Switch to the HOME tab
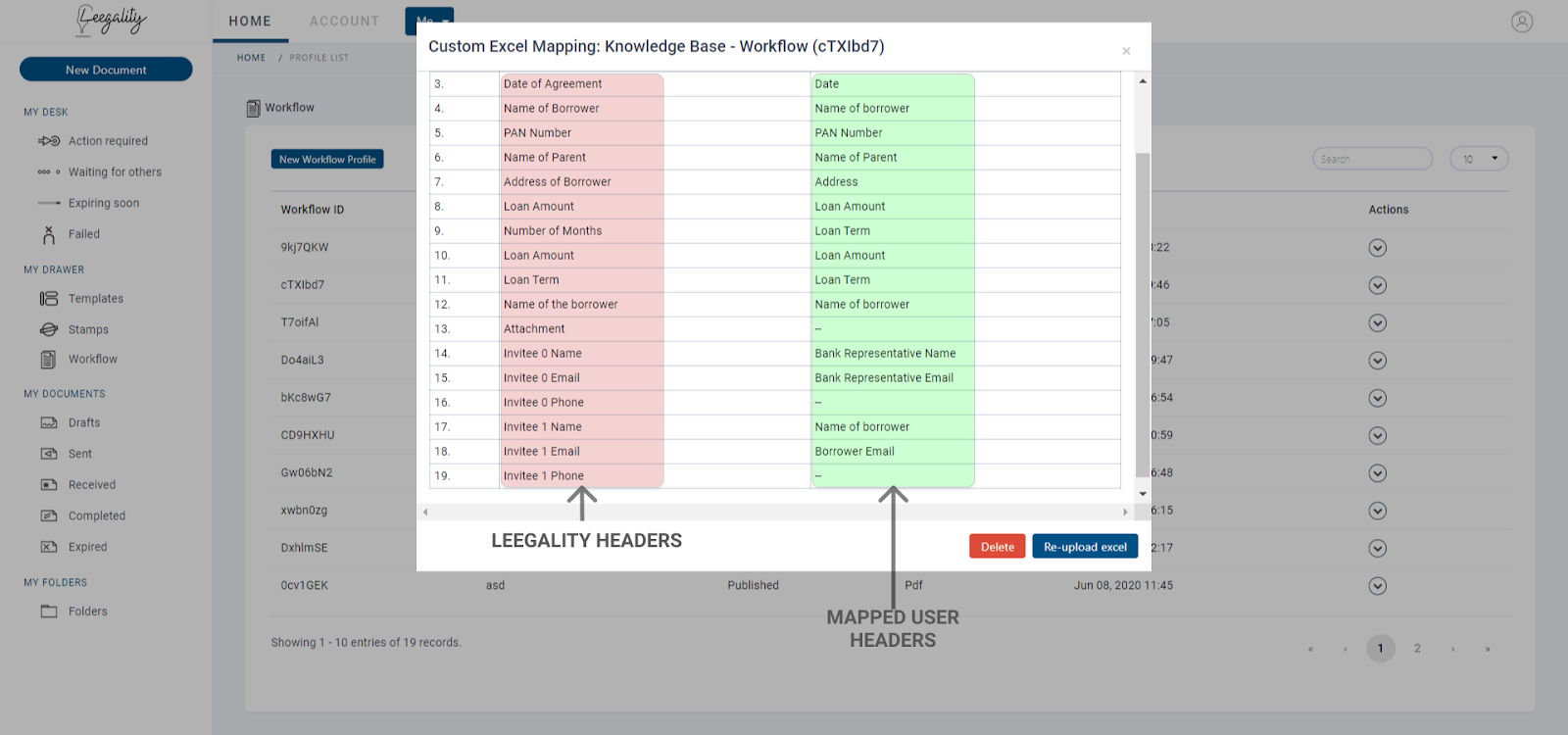Image resolution: width=1568 pixels, height=735 pixels. (250, 22)
